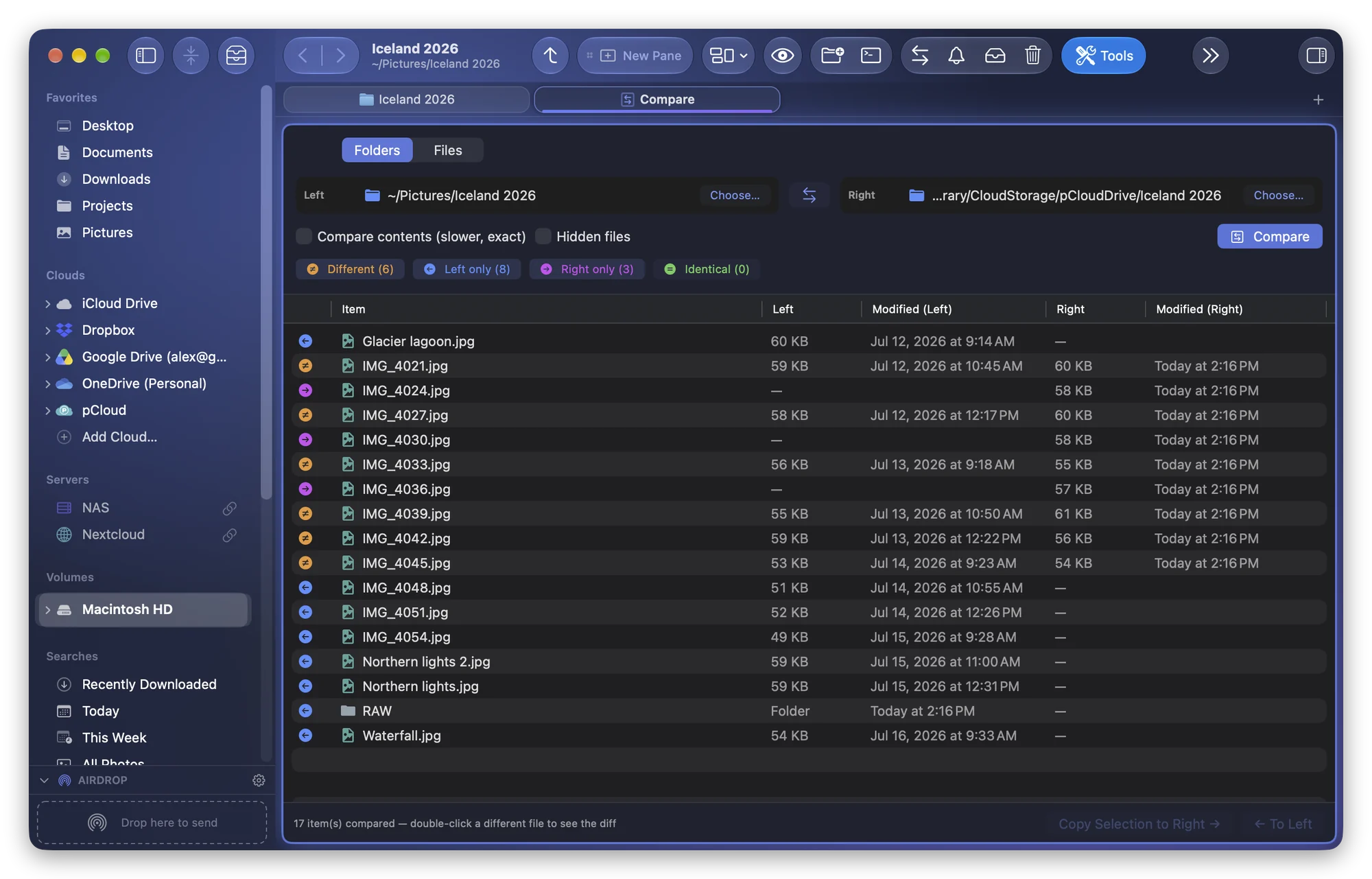Expand Google Drive cloud entry
1372x879 pixels.
point(48,358)
